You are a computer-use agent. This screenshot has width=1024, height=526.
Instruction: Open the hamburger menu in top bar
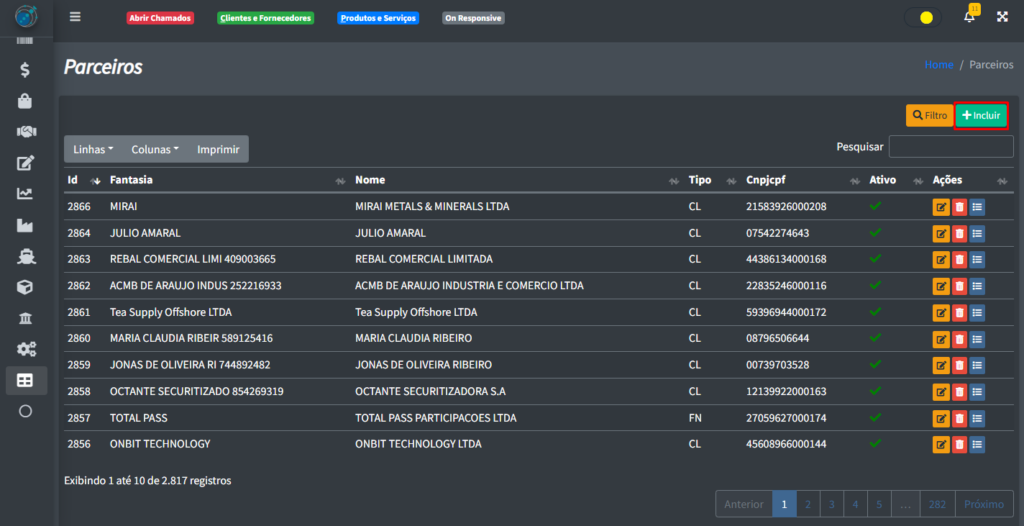76,17
